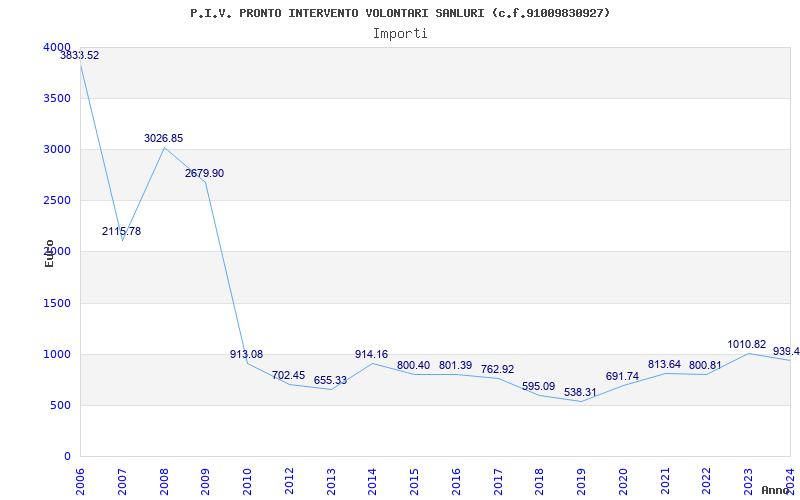Click the 3026.85 data label
This screenshot has width=800, height=500.
163,138
